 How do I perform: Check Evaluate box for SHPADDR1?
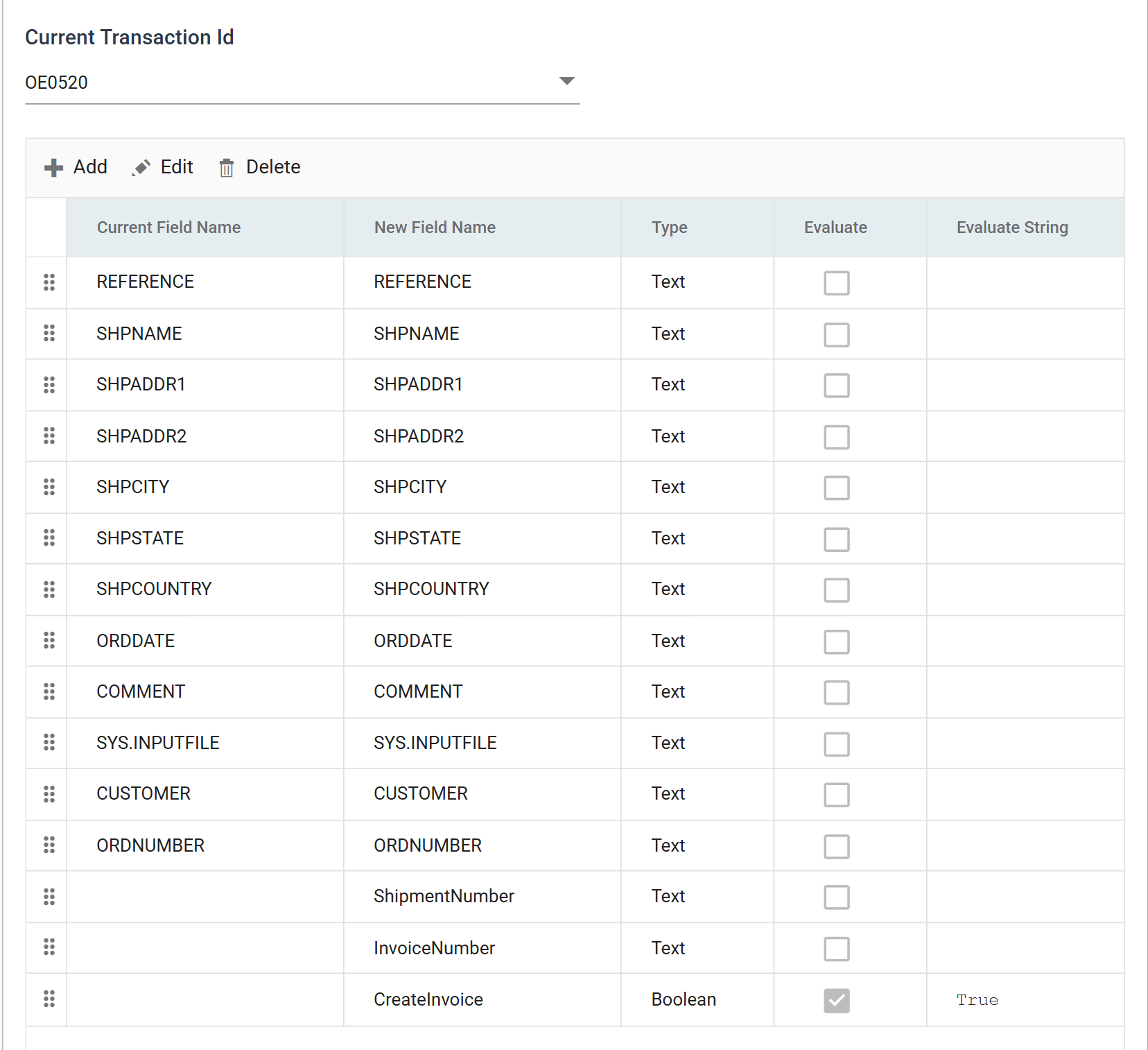(837, 386)
